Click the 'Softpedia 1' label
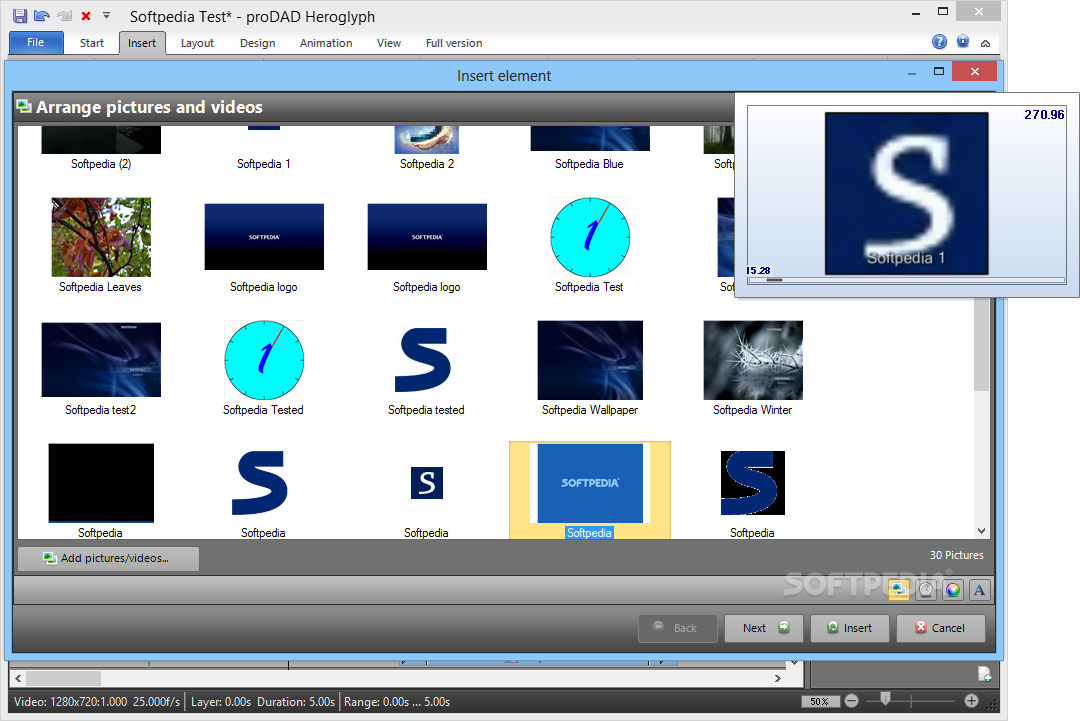Image resolution: width=1080 pixels, height=721 pixels. [x=264, y=164]
